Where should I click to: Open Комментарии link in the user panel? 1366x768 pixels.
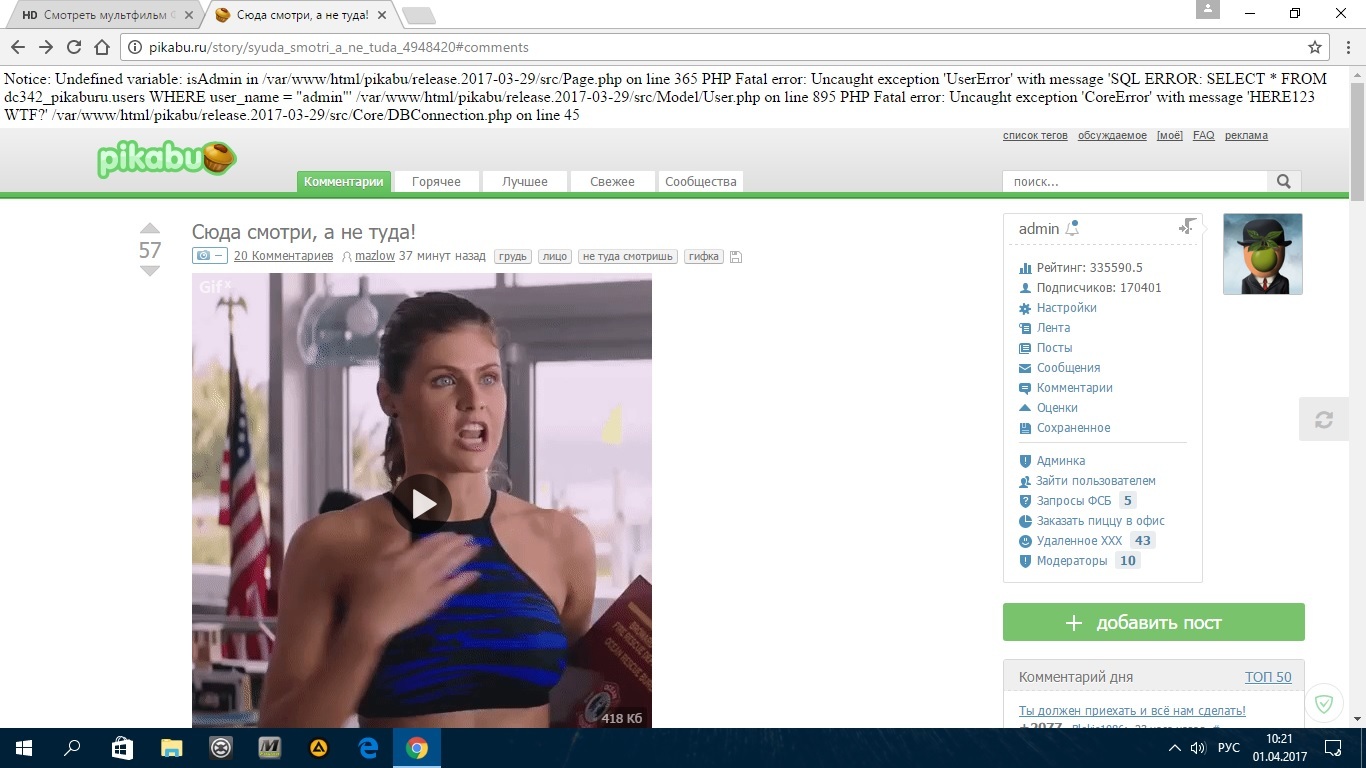coord(1074,388)
